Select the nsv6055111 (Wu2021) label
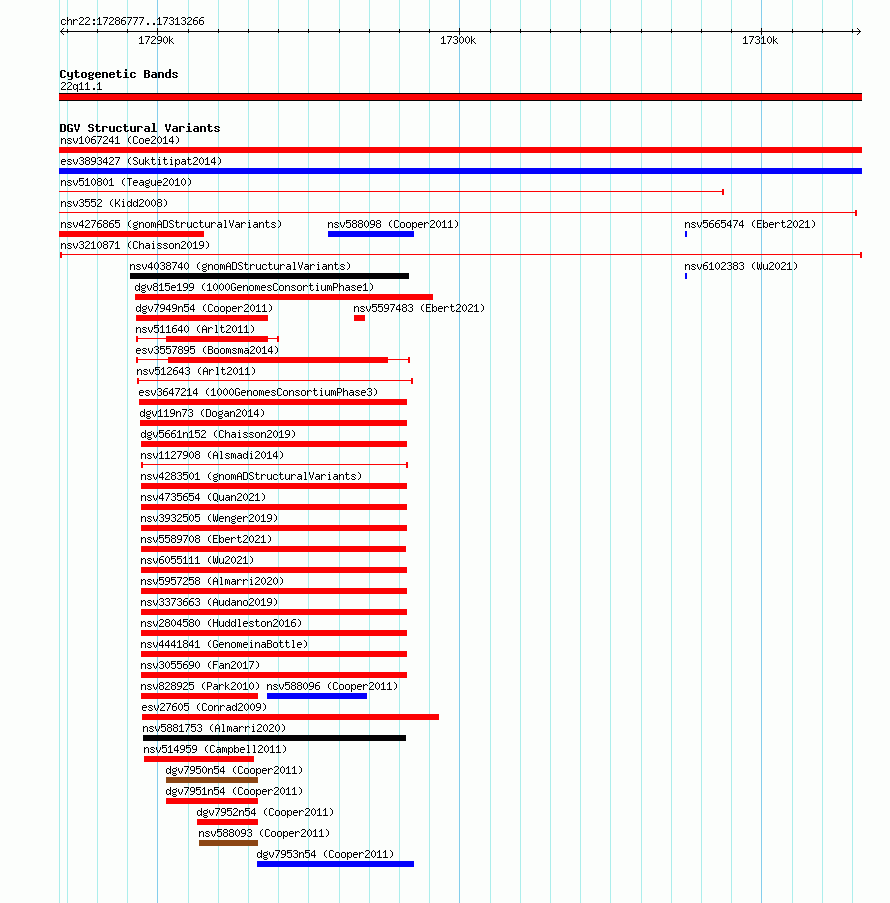This screenshot has width=890, height=903. 197,560
